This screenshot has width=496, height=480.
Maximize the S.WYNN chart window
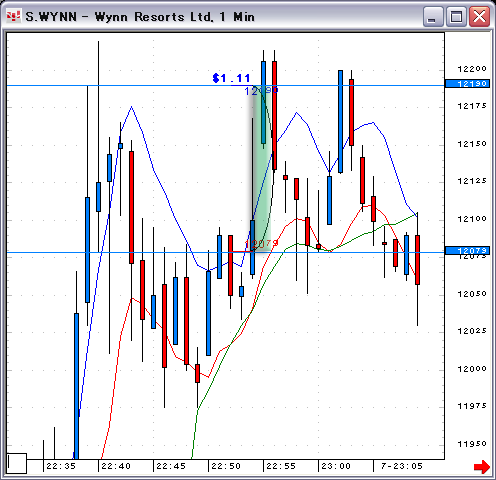click(x=456, y=16)
